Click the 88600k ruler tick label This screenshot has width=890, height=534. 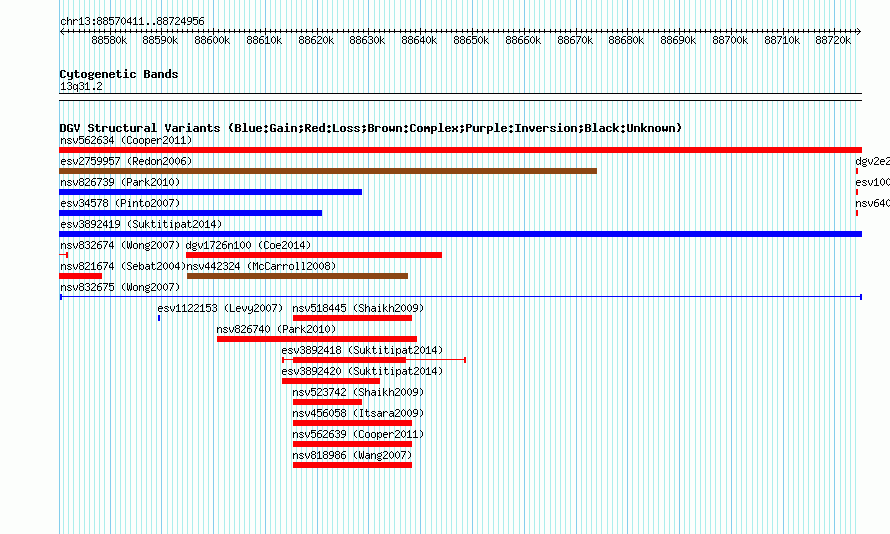(212, 41)
